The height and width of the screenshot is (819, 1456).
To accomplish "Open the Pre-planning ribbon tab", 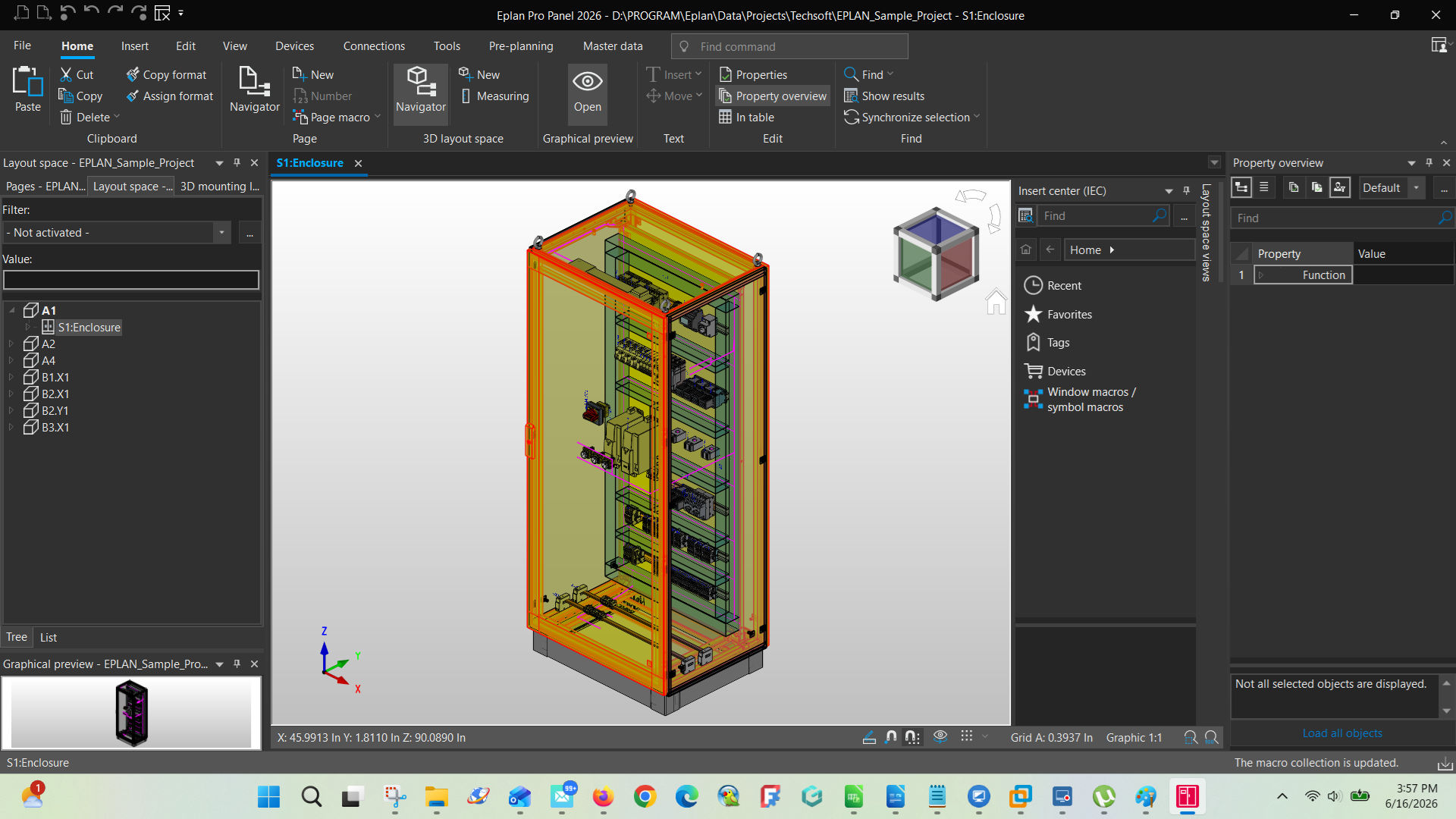I will (521, 46).
